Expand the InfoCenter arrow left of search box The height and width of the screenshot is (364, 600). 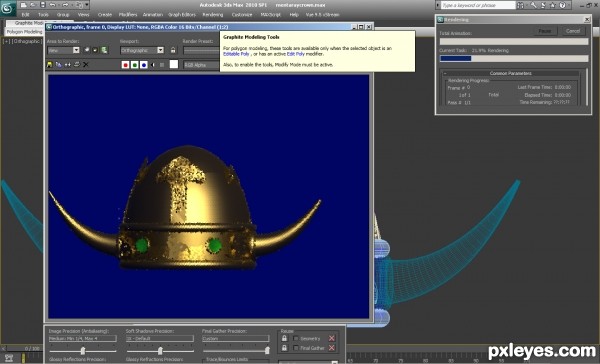click(x=438, y=5)
